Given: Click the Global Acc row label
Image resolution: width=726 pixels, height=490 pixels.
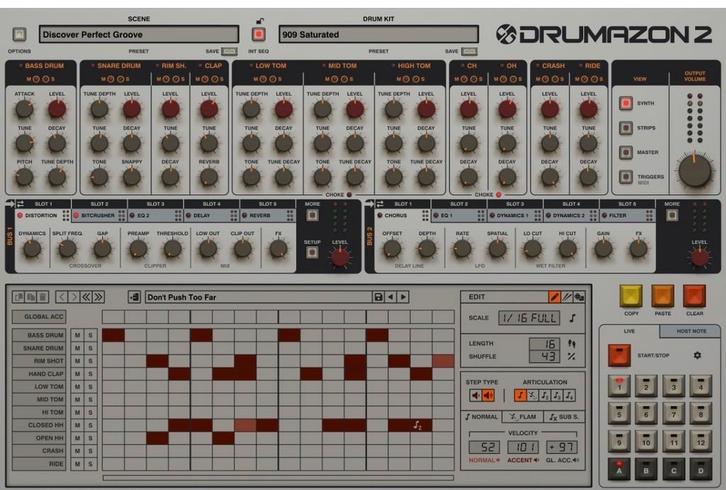Looking at the screenshot, I should [39, 317].
